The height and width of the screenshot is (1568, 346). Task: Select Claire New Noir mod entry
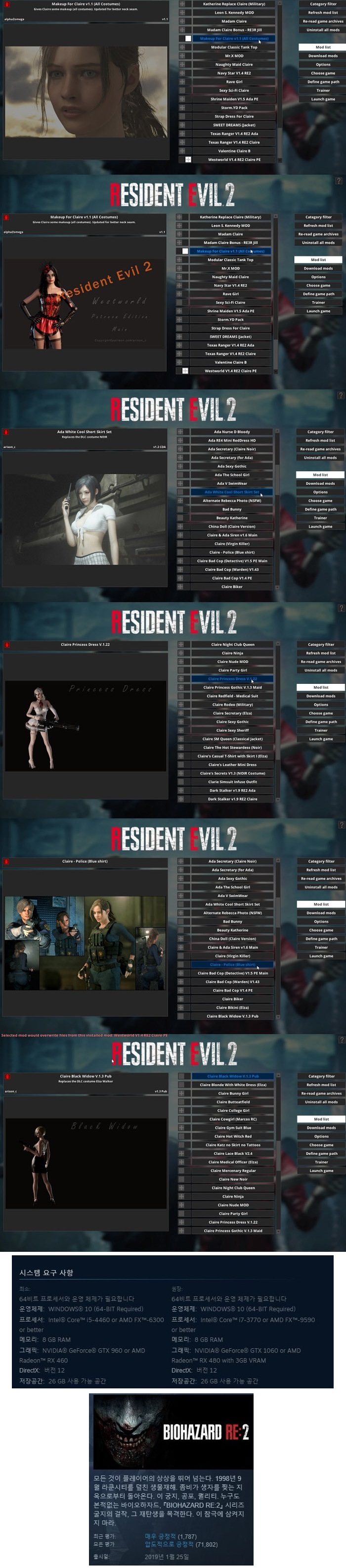tap(233, 1179)
